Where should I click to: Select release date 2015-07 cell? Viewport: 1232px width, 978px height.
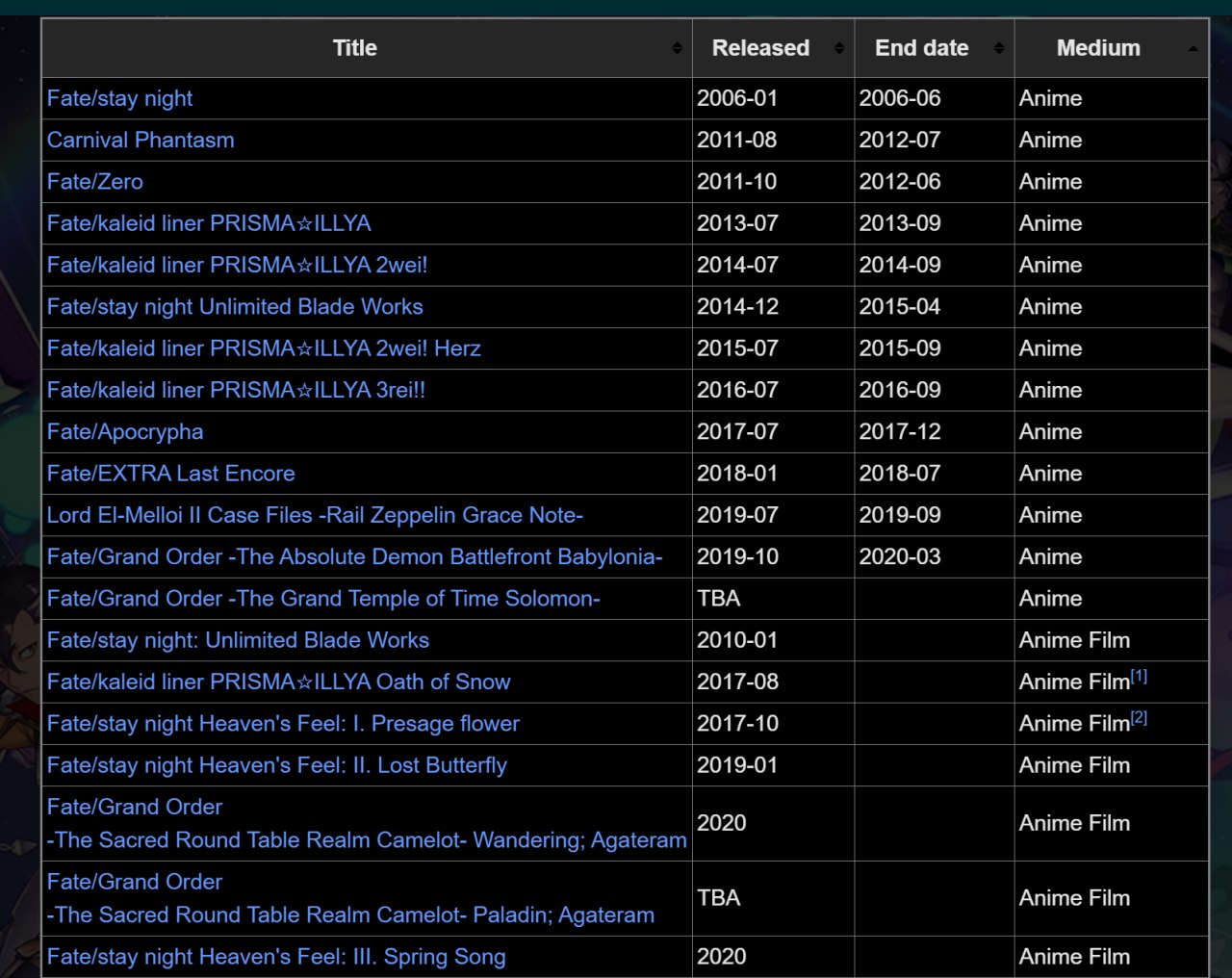pos(773,348)
